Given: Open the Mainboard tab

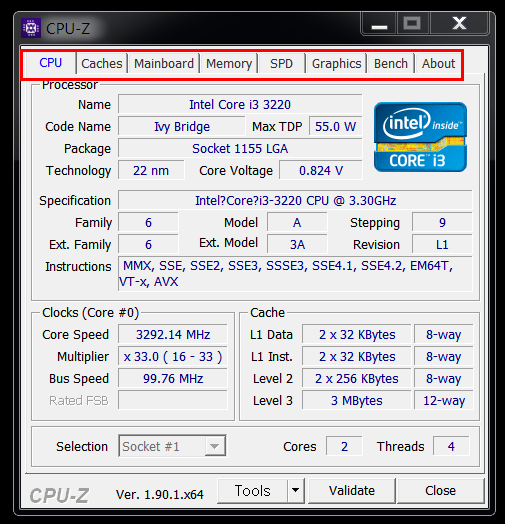Looking at the screenshot, I should pos(164,63).
